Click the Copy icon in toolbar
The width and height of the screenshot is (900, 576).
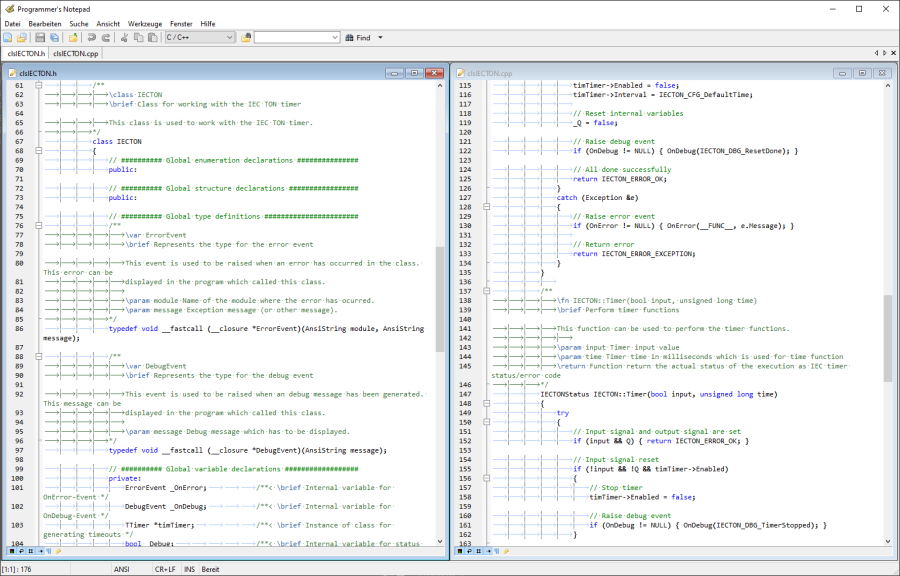139,37
